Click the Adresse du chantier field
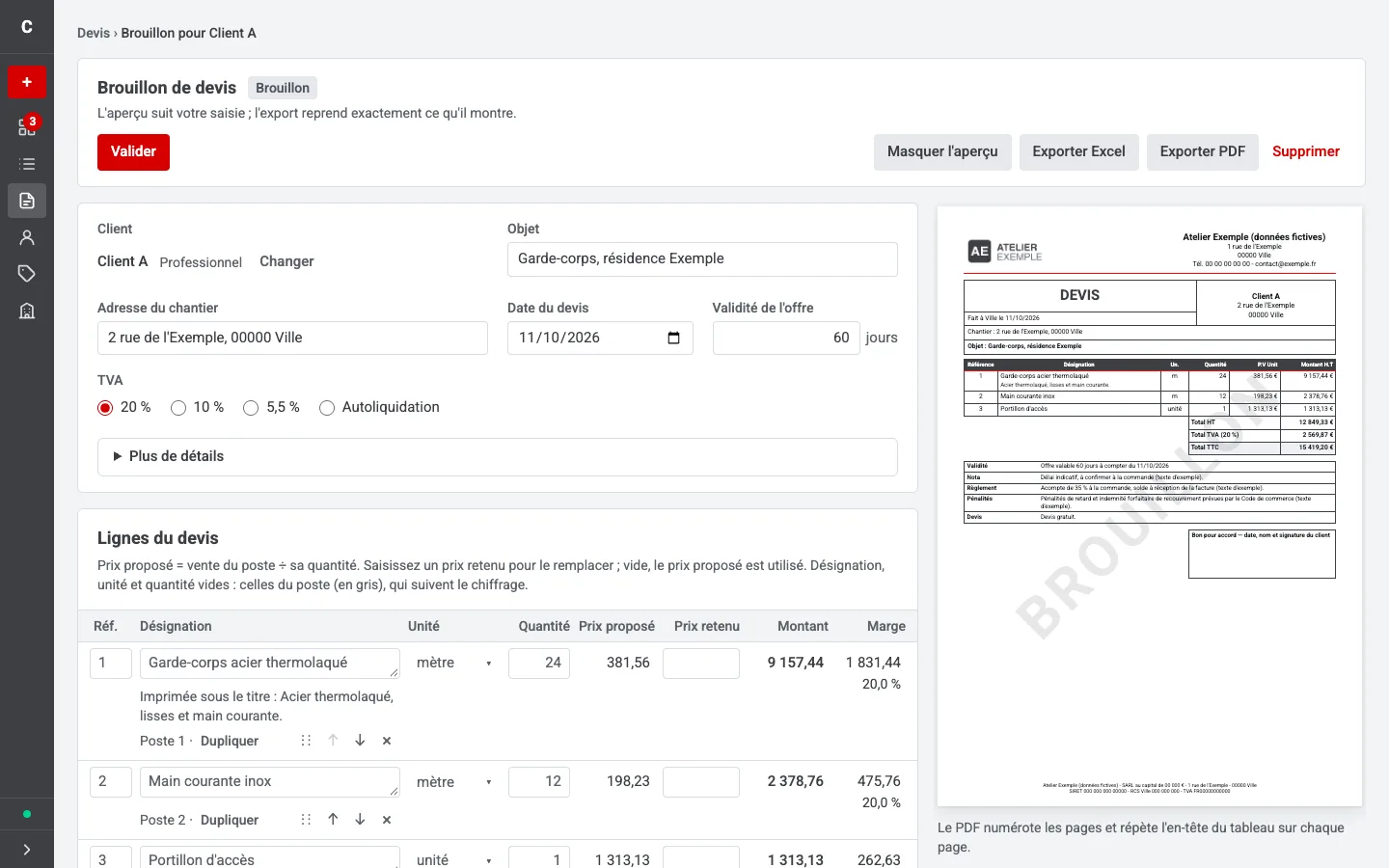The height and width of the screenshot is (868, 1389). [x=292, y=338]
